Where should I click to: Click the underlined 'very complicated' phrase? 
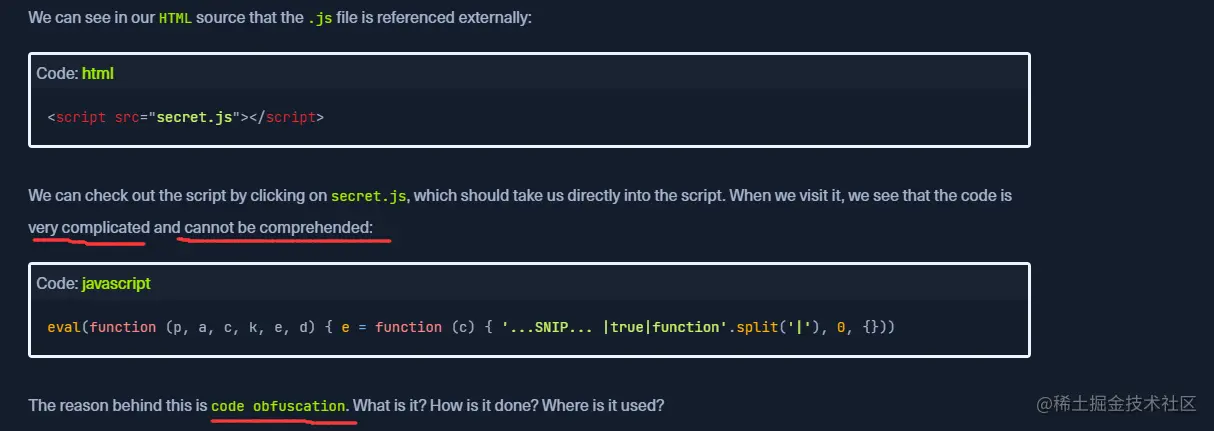point(89,228)
